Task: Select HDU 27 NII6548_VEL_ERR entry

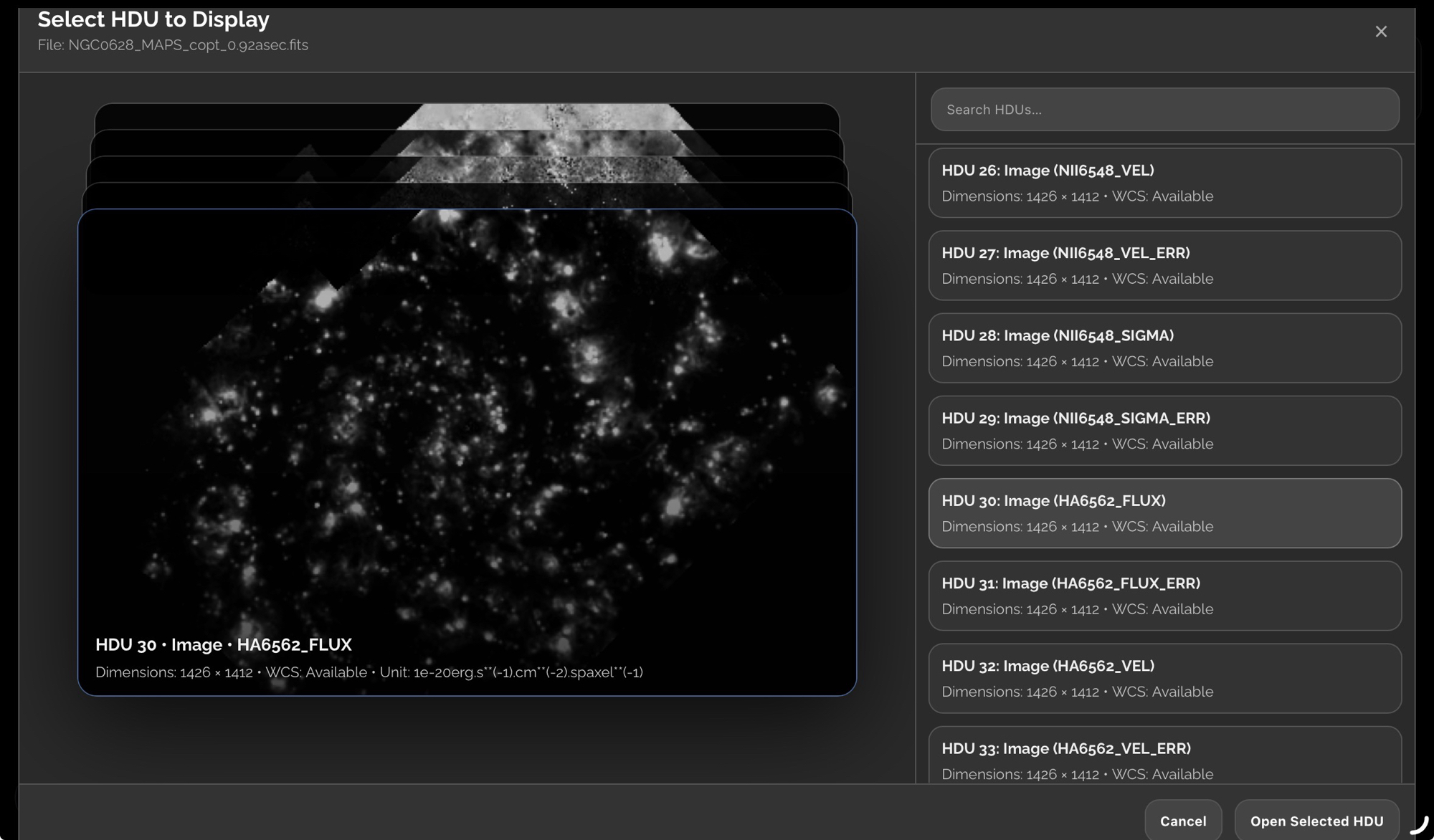Action: (x=1164, y=265)
